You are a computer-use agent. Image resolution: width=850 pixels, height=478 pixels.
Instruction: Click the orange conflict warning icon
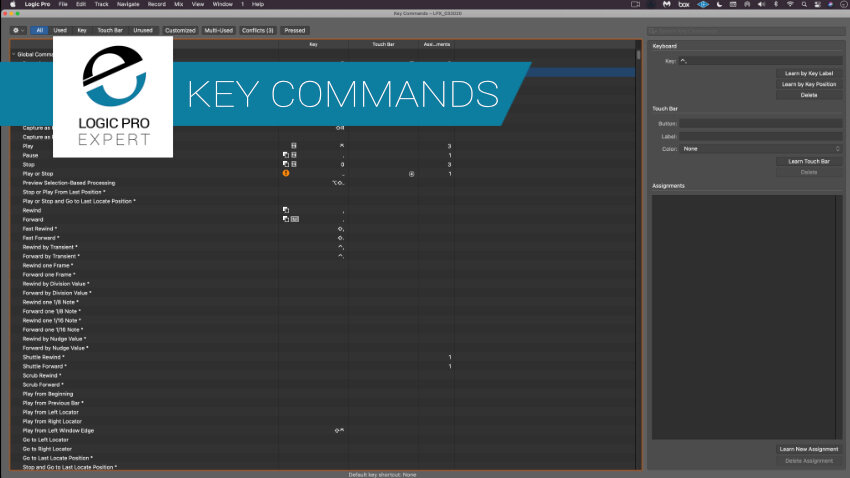pyautogui.click(x=286, y=173)
